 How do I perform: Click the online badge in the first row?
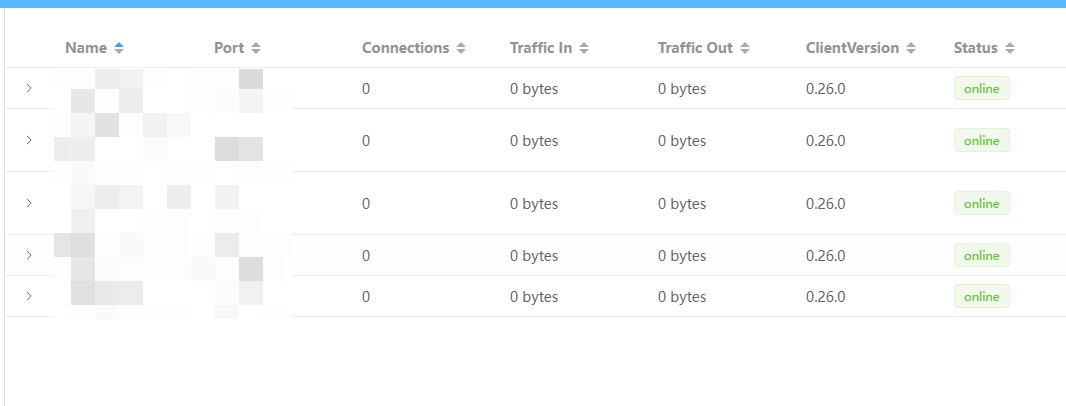tap(981, 89)
